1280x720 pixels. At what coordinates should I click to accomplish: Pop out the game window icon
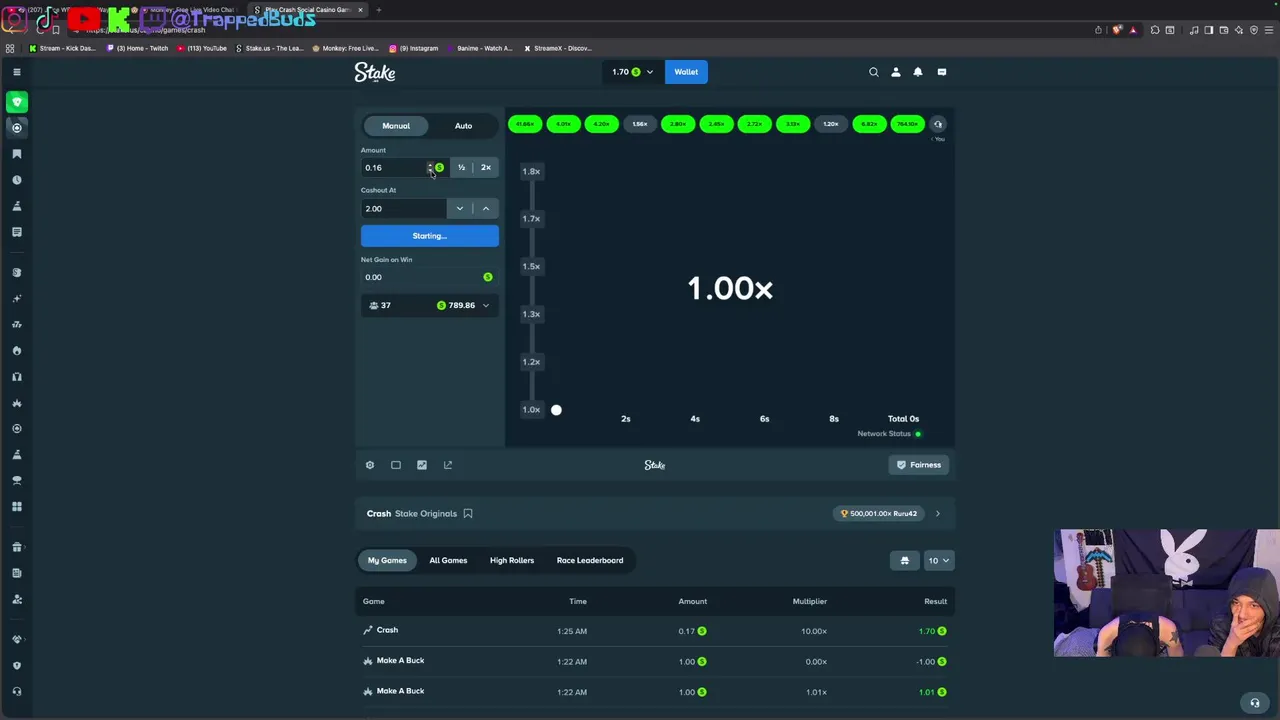[448, 465]
